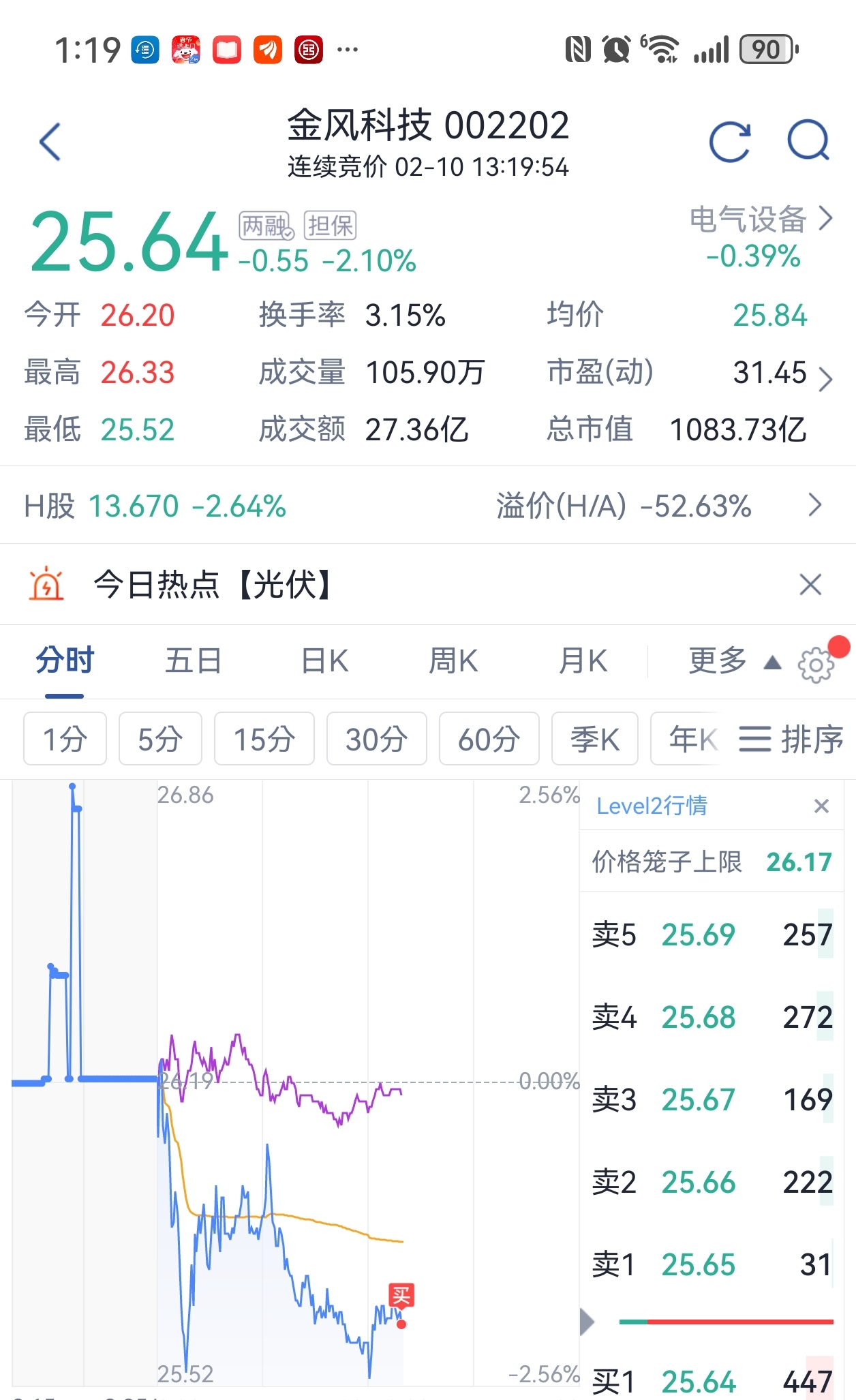Collapse the order book side arrow
This screenshot has width=856, height=1400.
pos(587,1322)
